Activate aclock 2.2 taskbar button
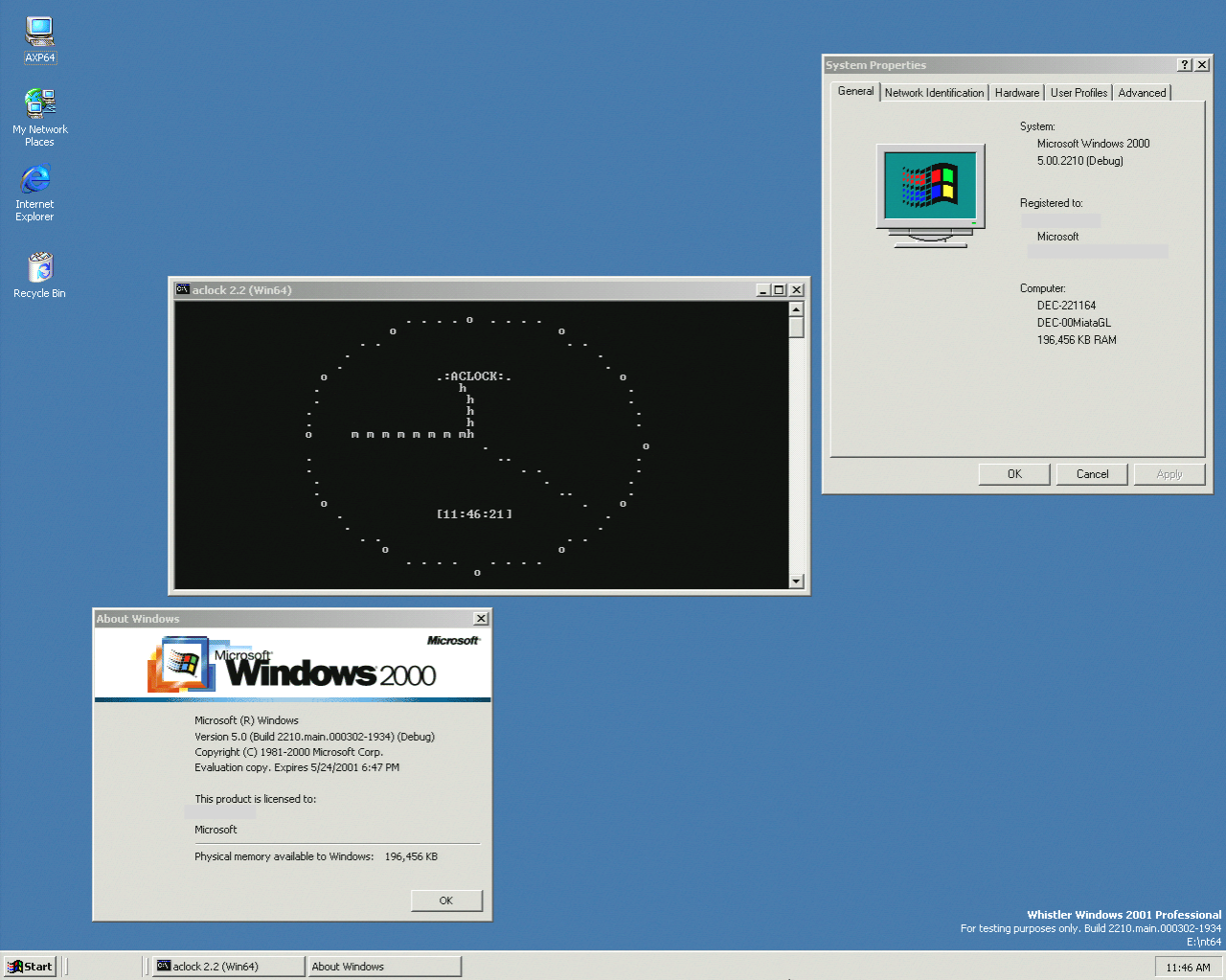Viewport: 1226px width, 980px height. point(228,967)
